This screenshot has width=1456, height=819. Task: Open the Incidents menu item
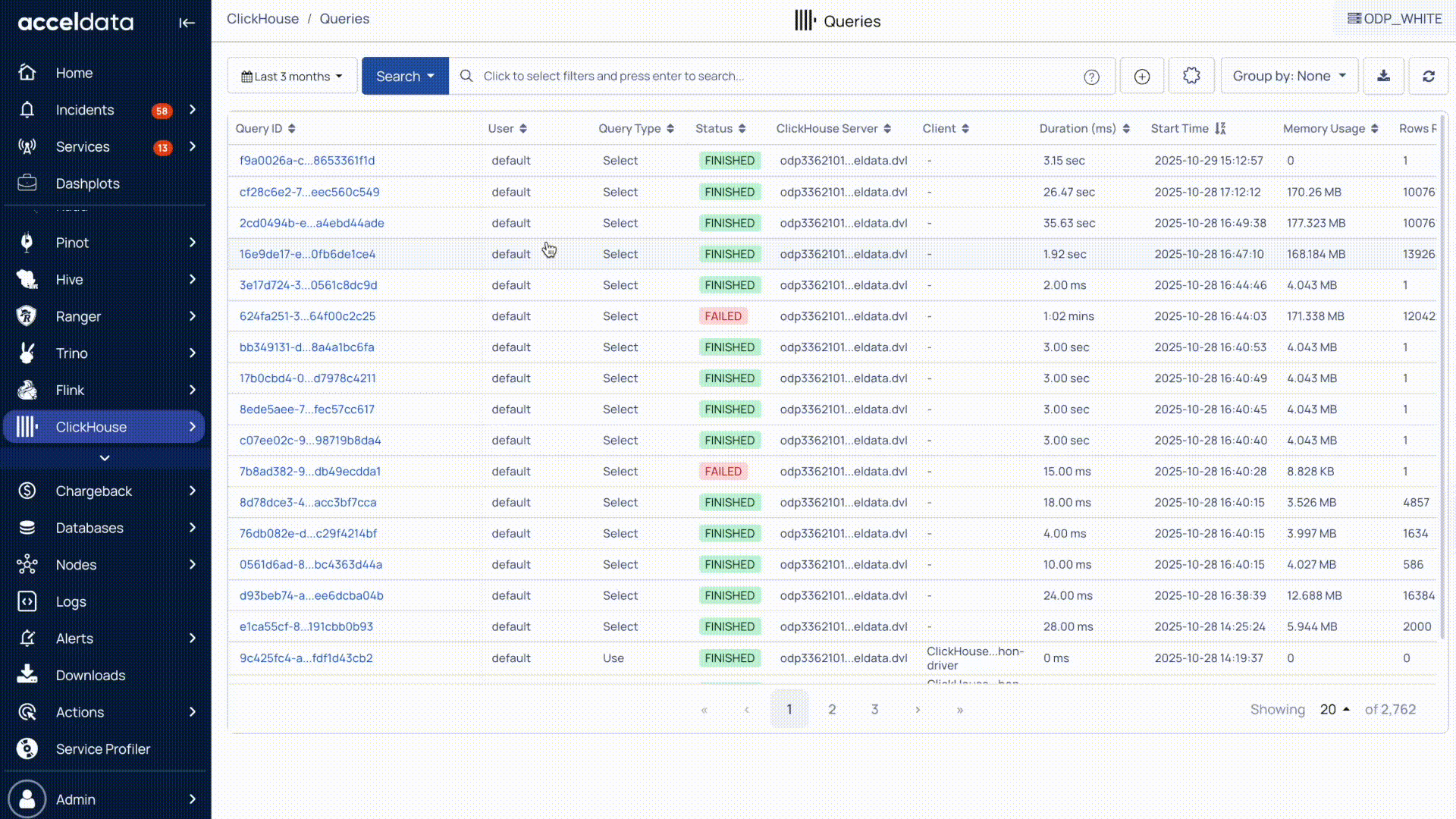point(85,110)
